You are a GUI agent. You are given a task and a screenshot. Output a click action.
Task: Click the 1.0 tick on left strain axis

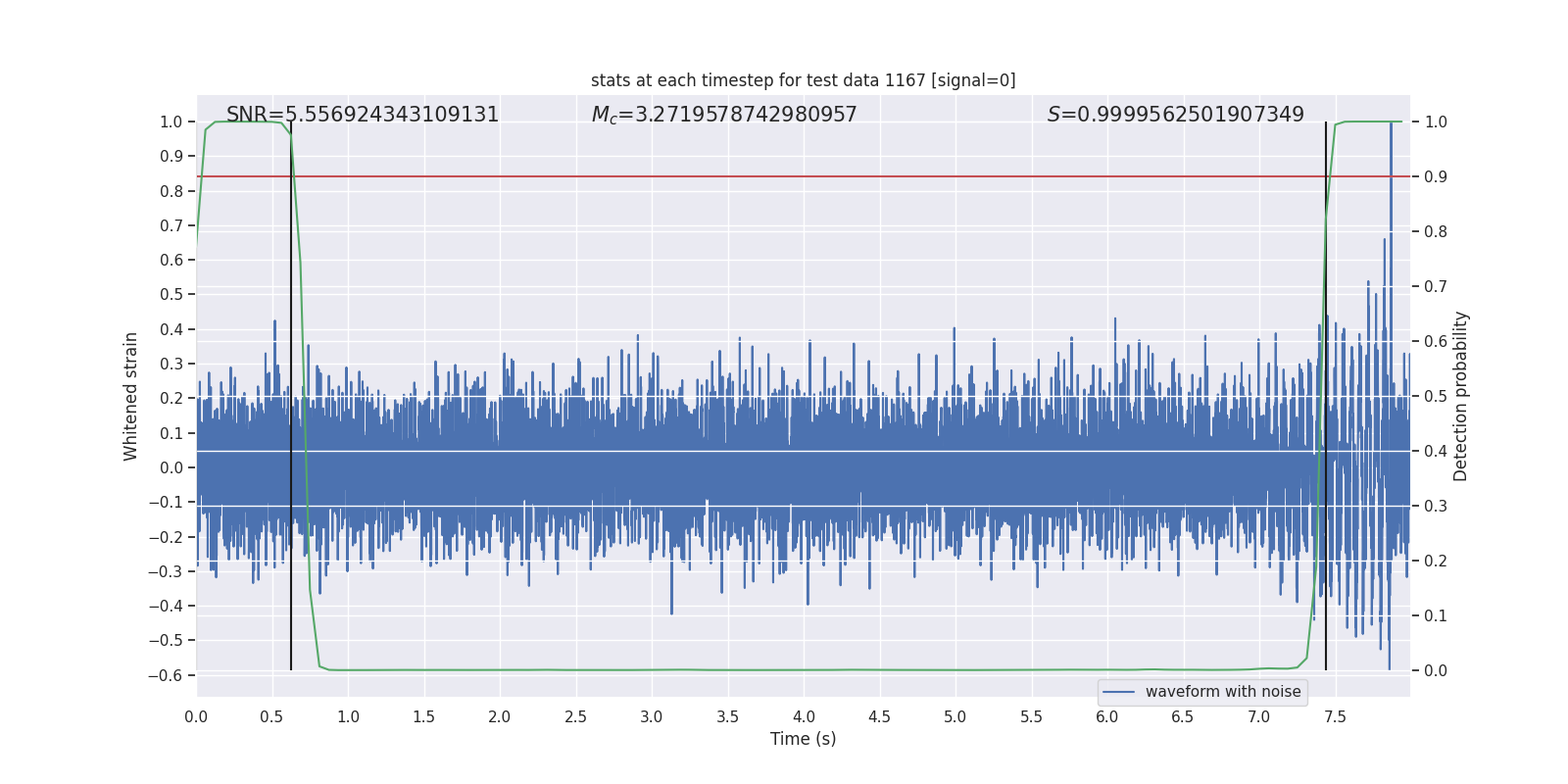171,122
